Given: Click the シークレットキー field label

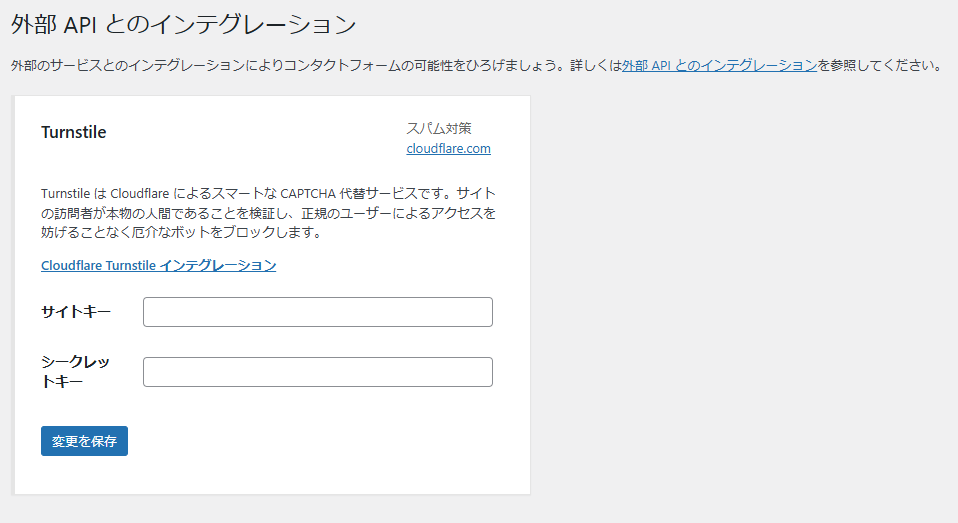Looking at the screenshot, I should click(x=76, y=371).
